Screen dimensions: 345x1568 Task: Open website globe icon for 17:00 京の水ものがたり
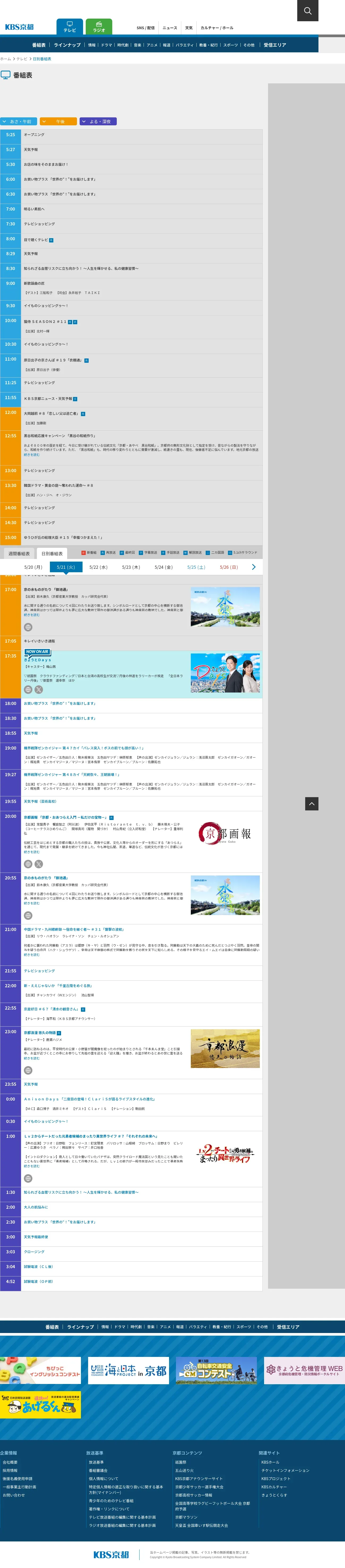point(28,627)
